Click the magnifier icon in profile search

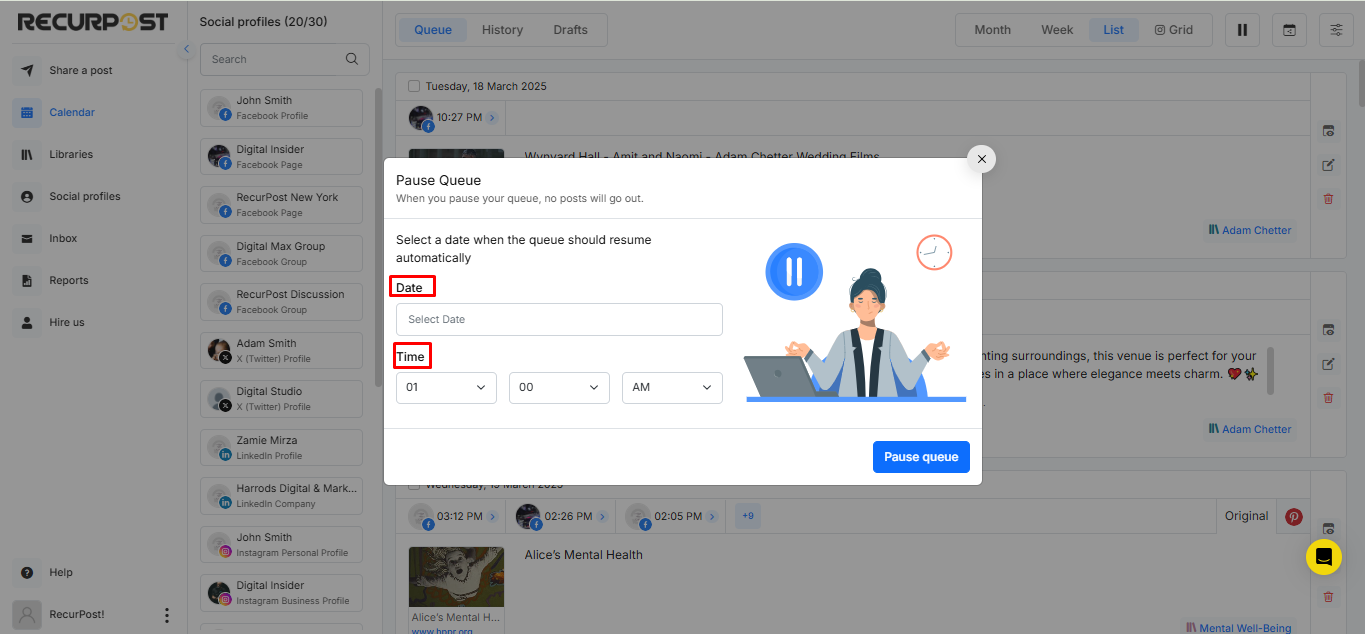[352, 59]
